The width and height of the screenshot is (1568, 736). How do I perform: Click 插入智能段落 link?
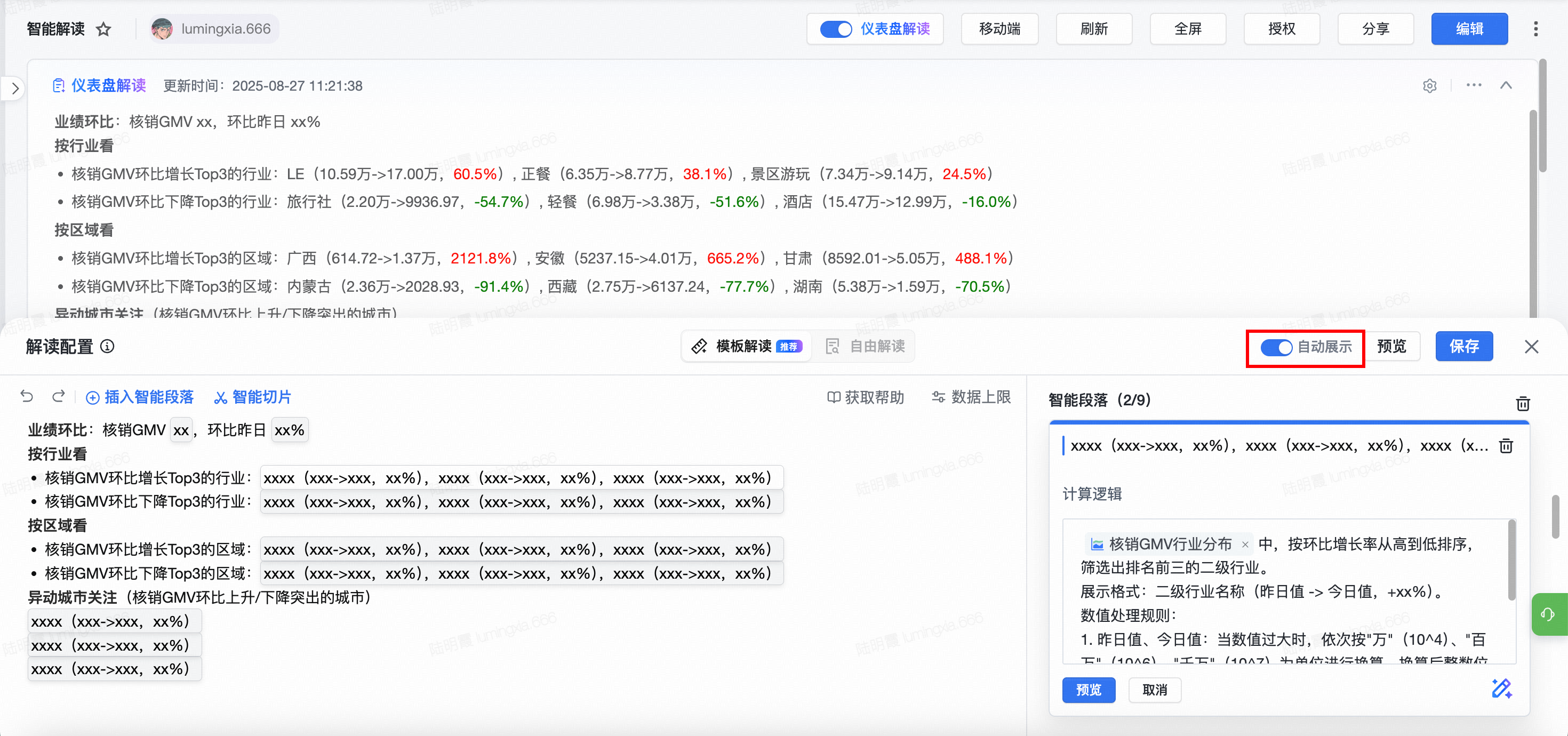139,397
